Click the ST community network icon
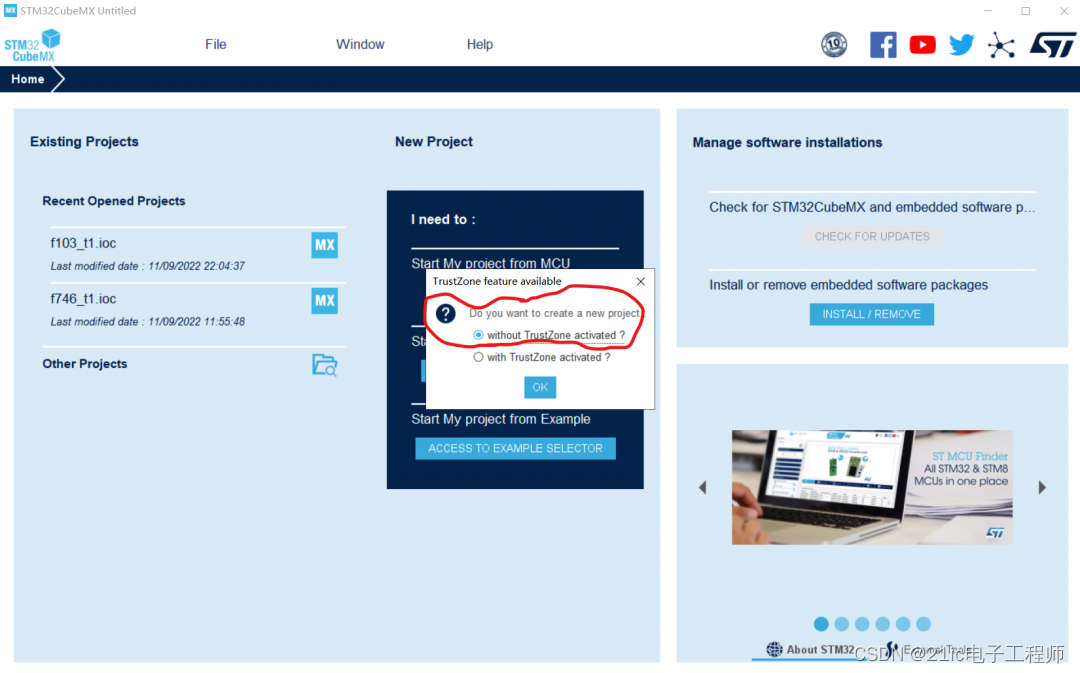 tap(1001, 45)
